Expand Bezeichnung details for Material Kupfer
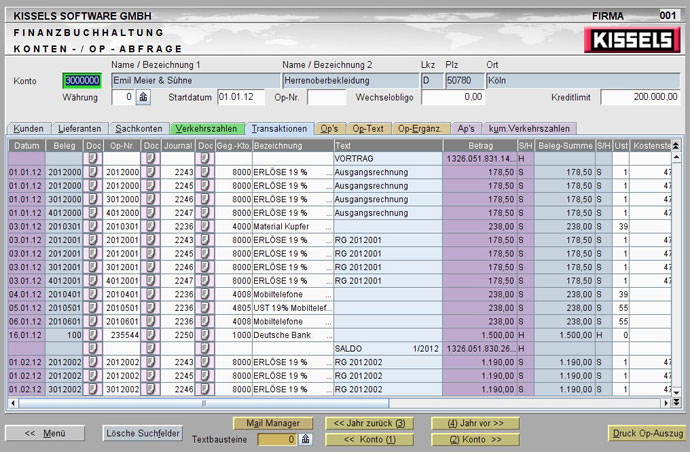 pyautogui.click(x=328, y=227)
